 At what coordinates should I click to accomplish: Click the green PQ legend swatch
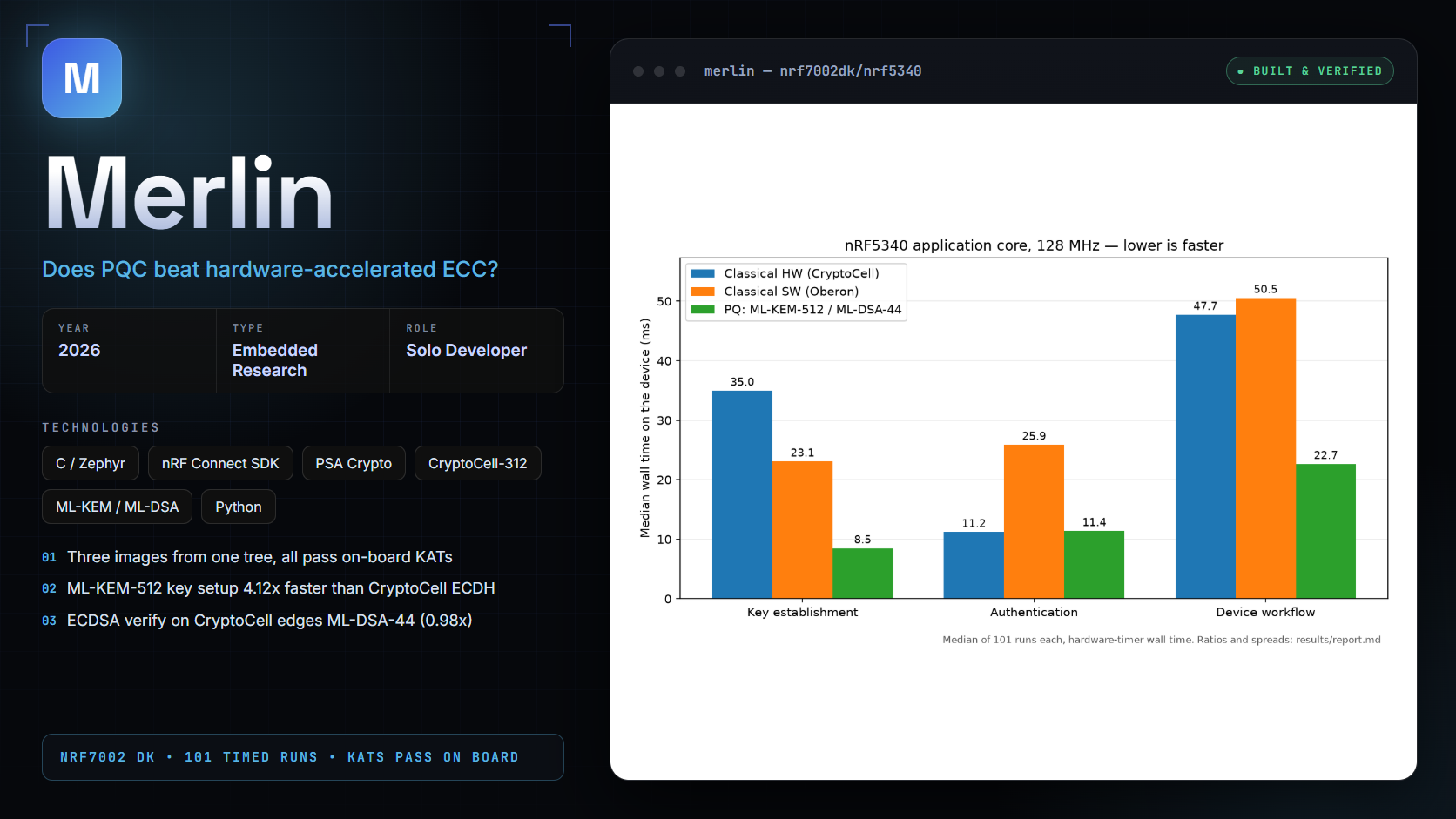pyautogui.click(x=703, y=310)
